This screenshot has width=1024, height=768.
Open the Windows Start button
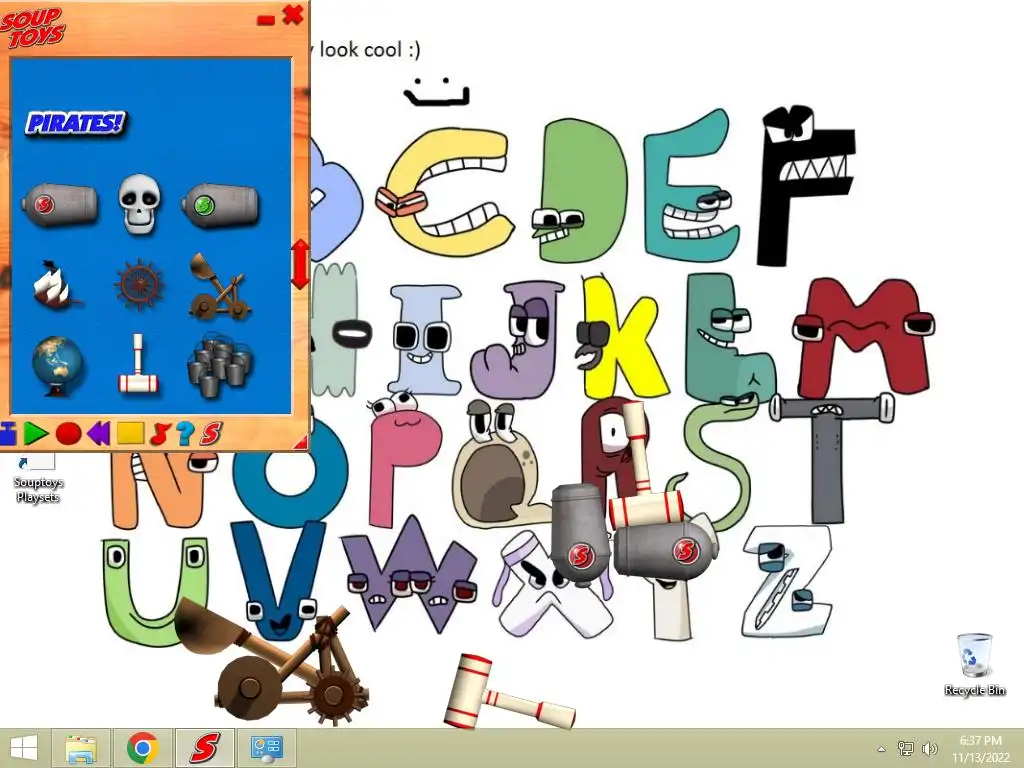24,748
